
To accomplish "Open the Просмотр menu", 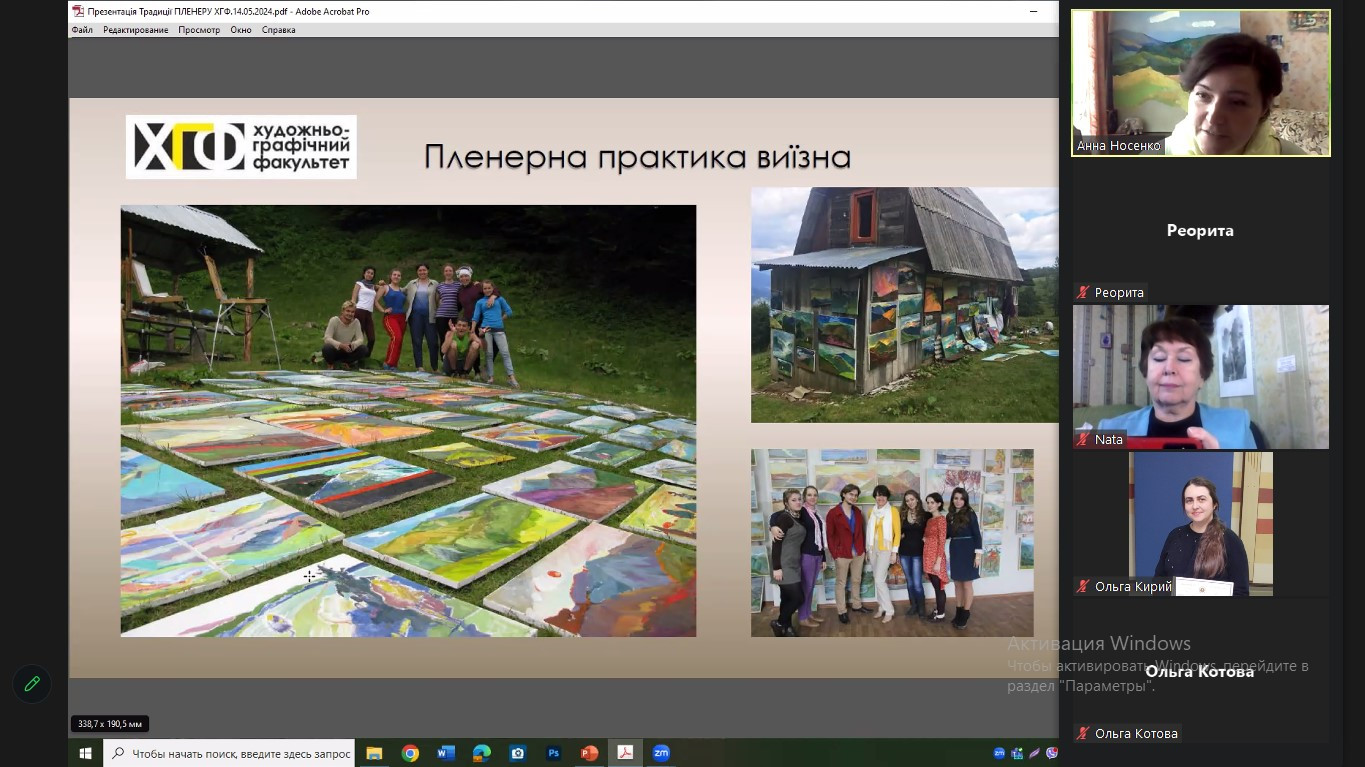I will (x=199, y=30).
